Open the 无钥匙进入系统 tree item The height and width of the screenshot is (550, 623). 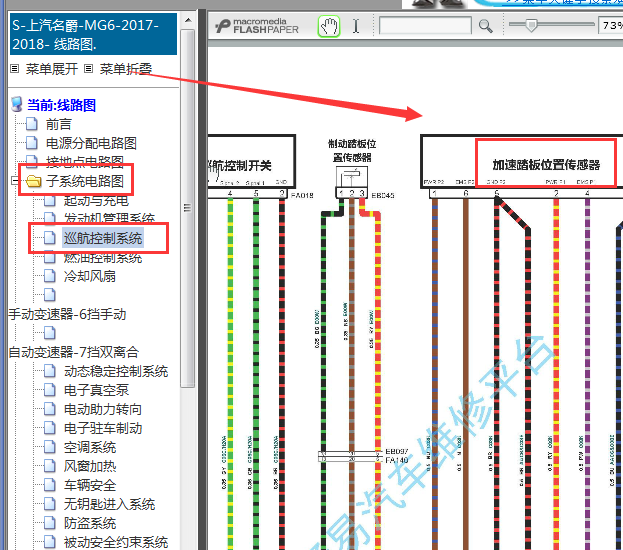pyautogui.click(x=109, y=504)
